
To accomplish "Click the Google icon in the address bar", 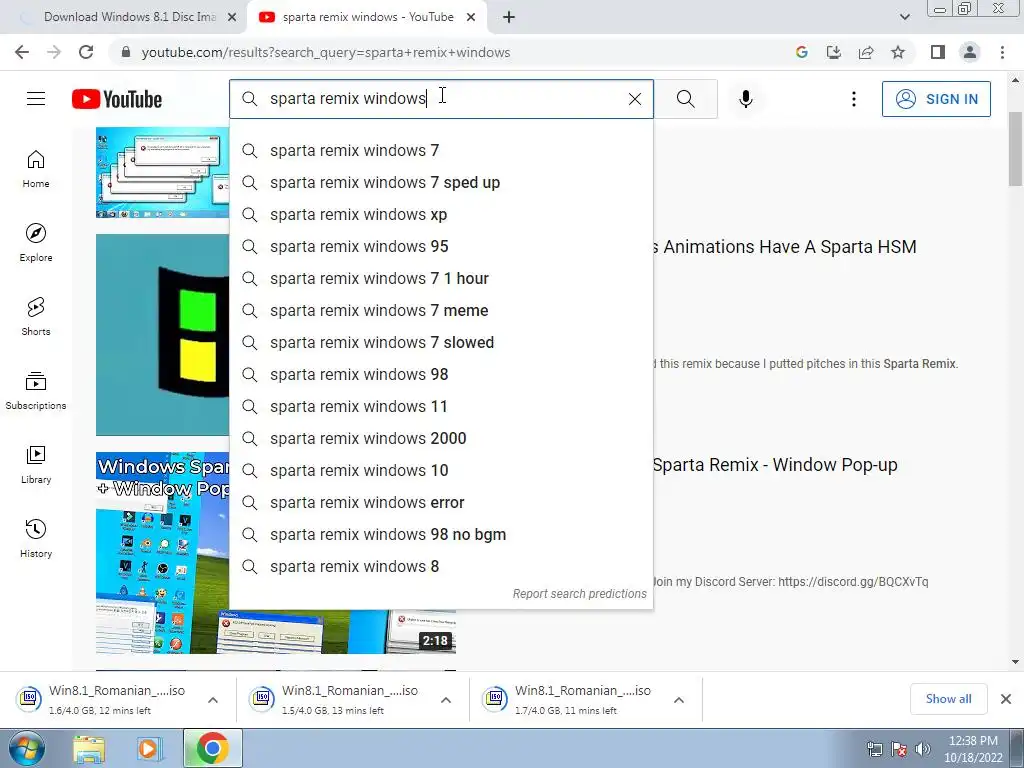I will point(802,52).
